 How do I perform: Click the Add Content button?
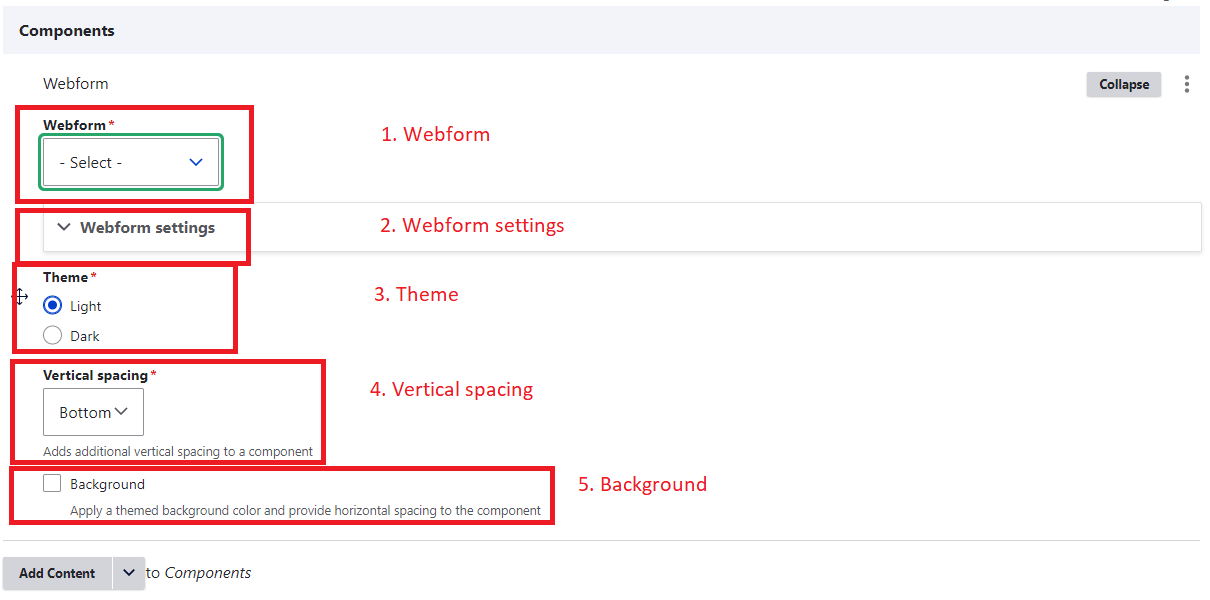(x=57, y=573)
